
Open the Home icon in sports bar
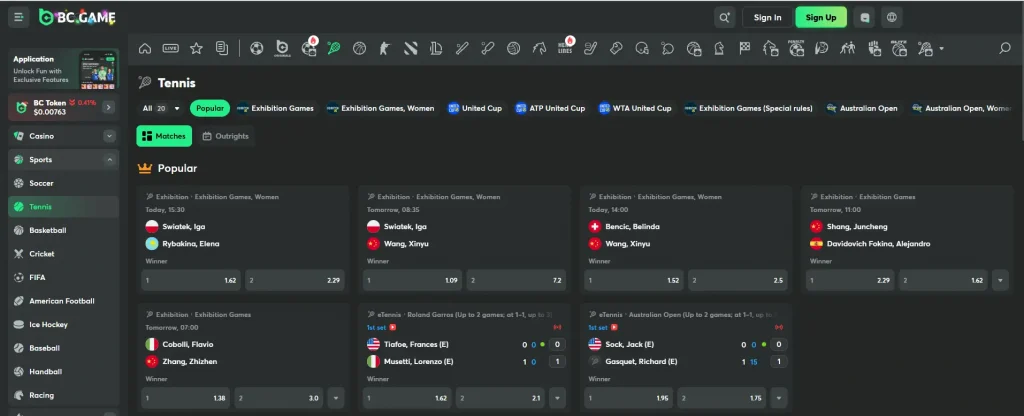tap(145, 48)
